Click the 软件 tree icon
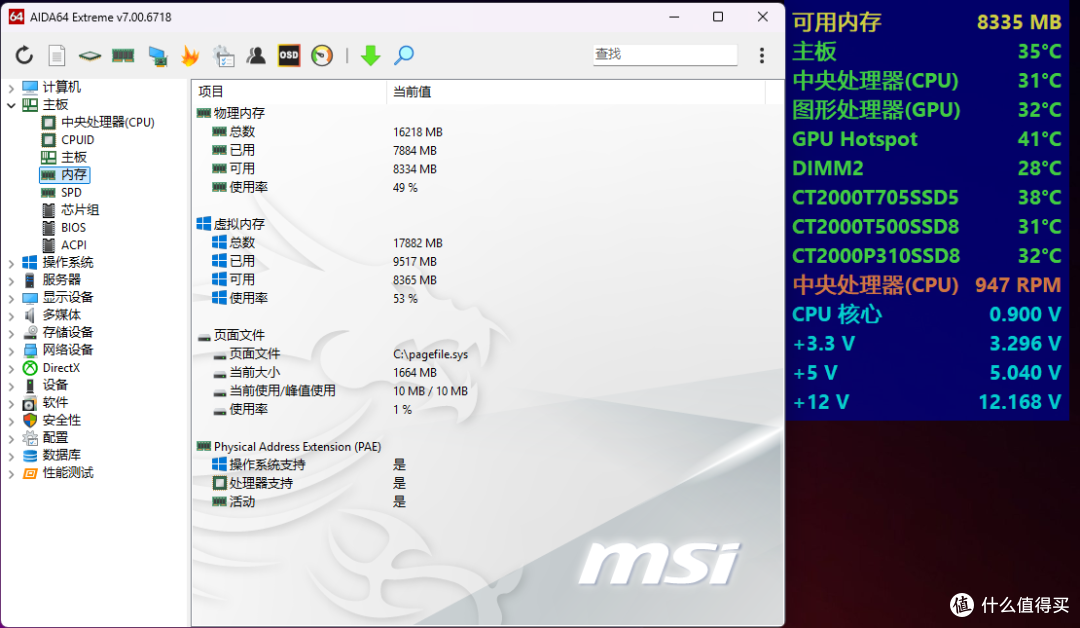Viewport: 1080px width, 628px height. tap(30, 403)
